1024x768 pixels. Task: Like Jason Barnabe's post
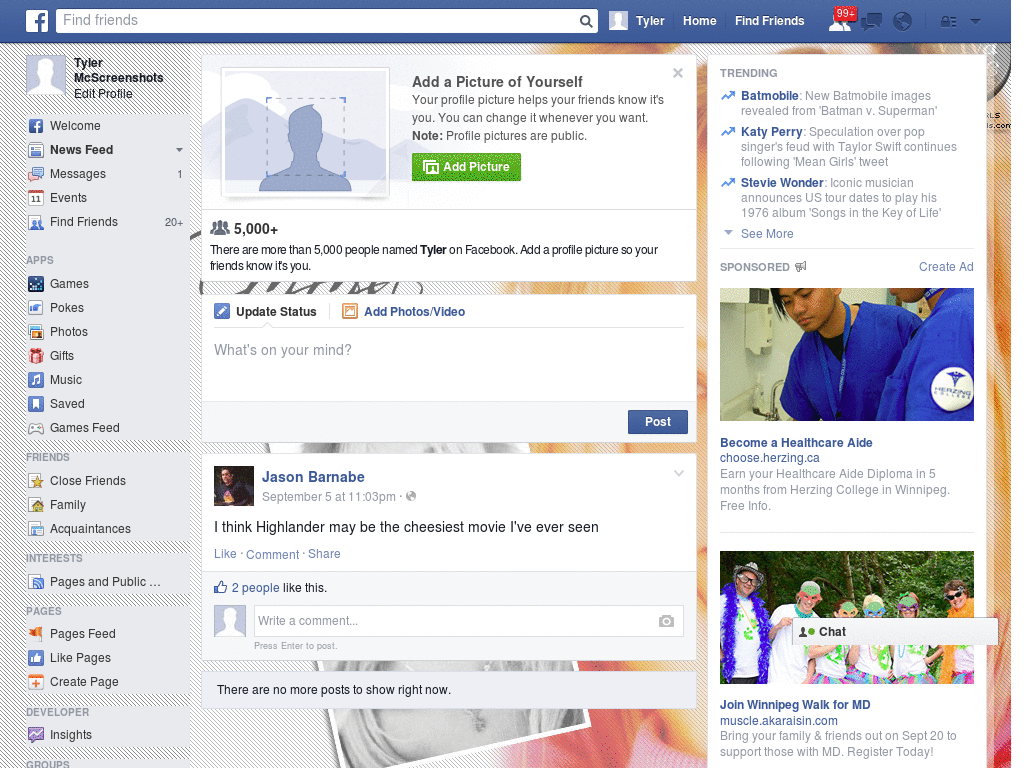click(225, 554)
